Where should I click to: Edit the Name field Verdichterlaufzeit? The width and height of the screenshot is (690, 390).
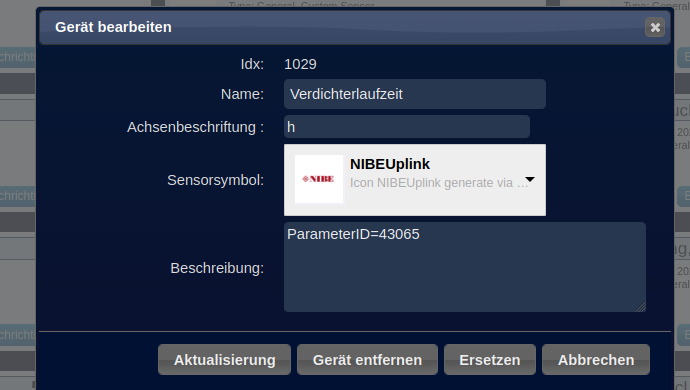(x=415, y=94)
